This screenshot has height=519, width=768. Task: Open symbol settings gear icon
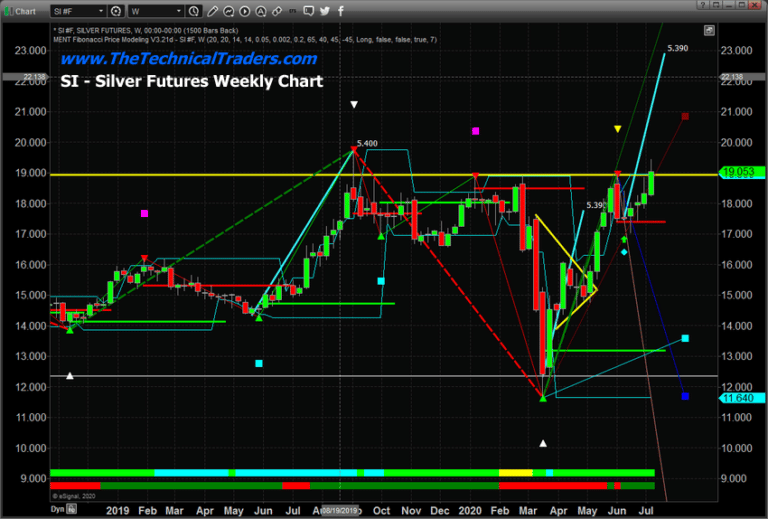(x=116, y=11)
